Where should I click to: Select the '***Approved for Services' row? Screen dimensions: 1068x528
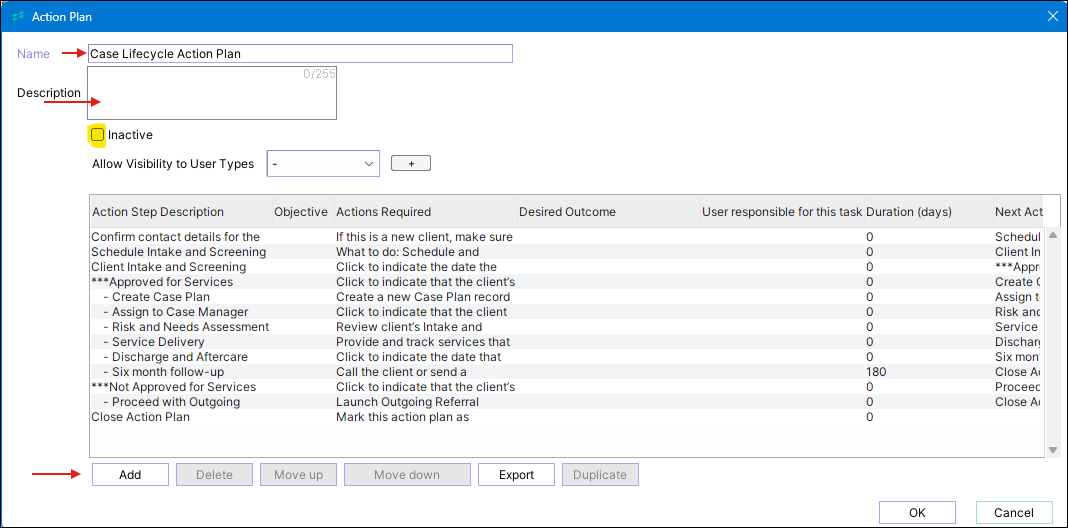566,282
